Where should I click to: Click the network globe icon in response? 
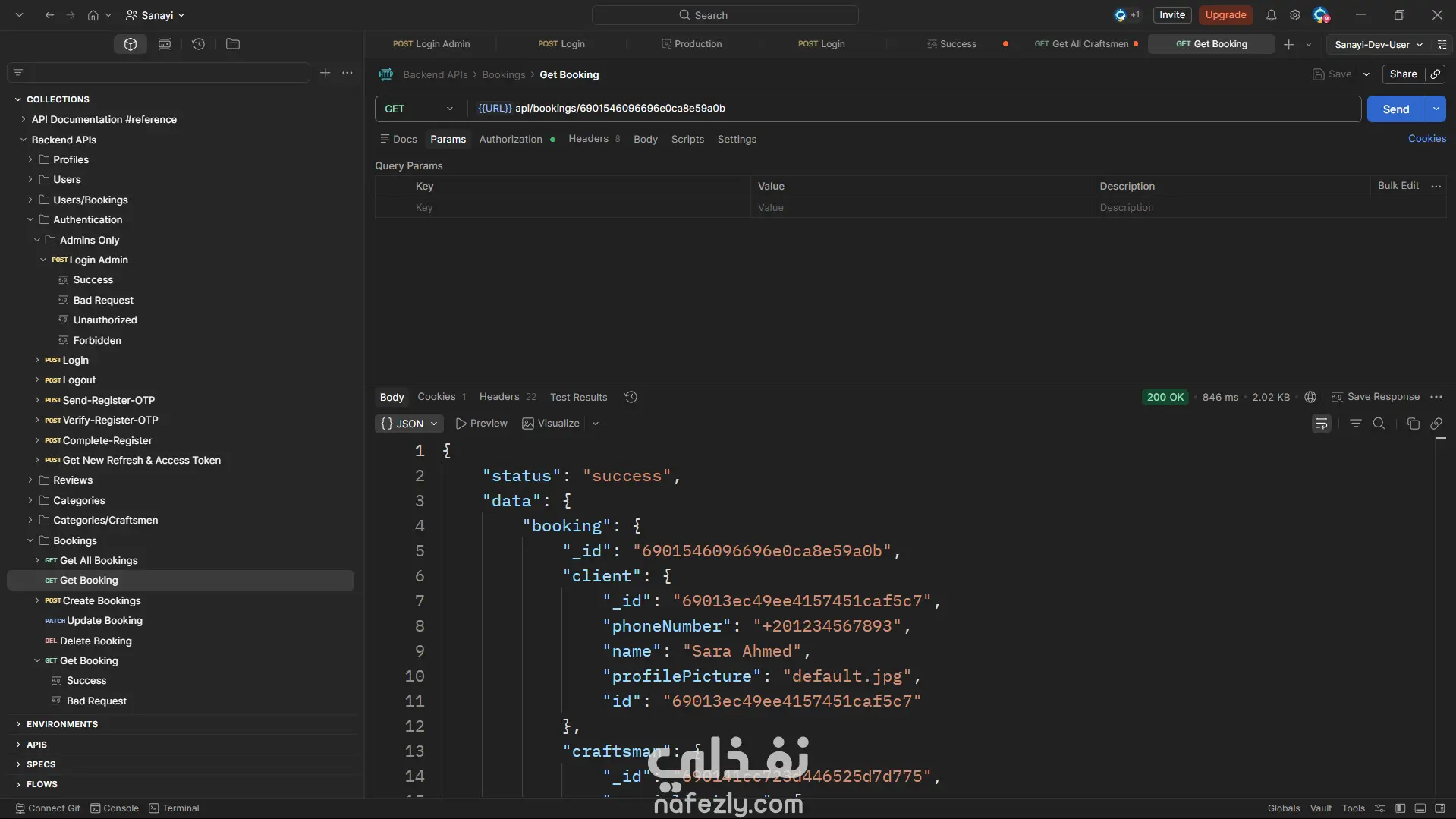click(1310, 397)
